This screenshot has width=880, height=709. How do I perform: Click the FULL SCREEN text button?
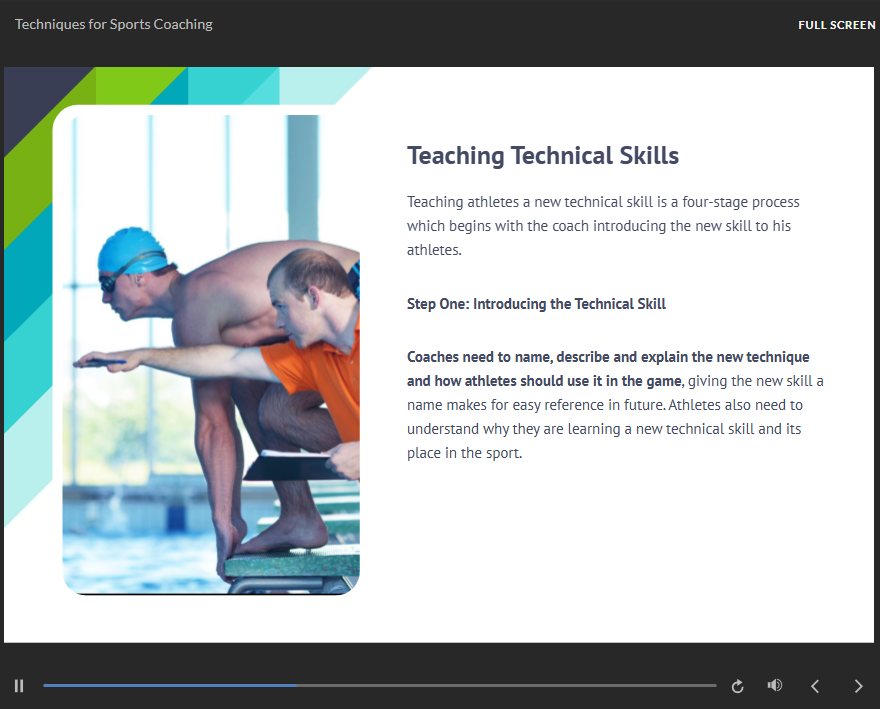tap(836, 24)
